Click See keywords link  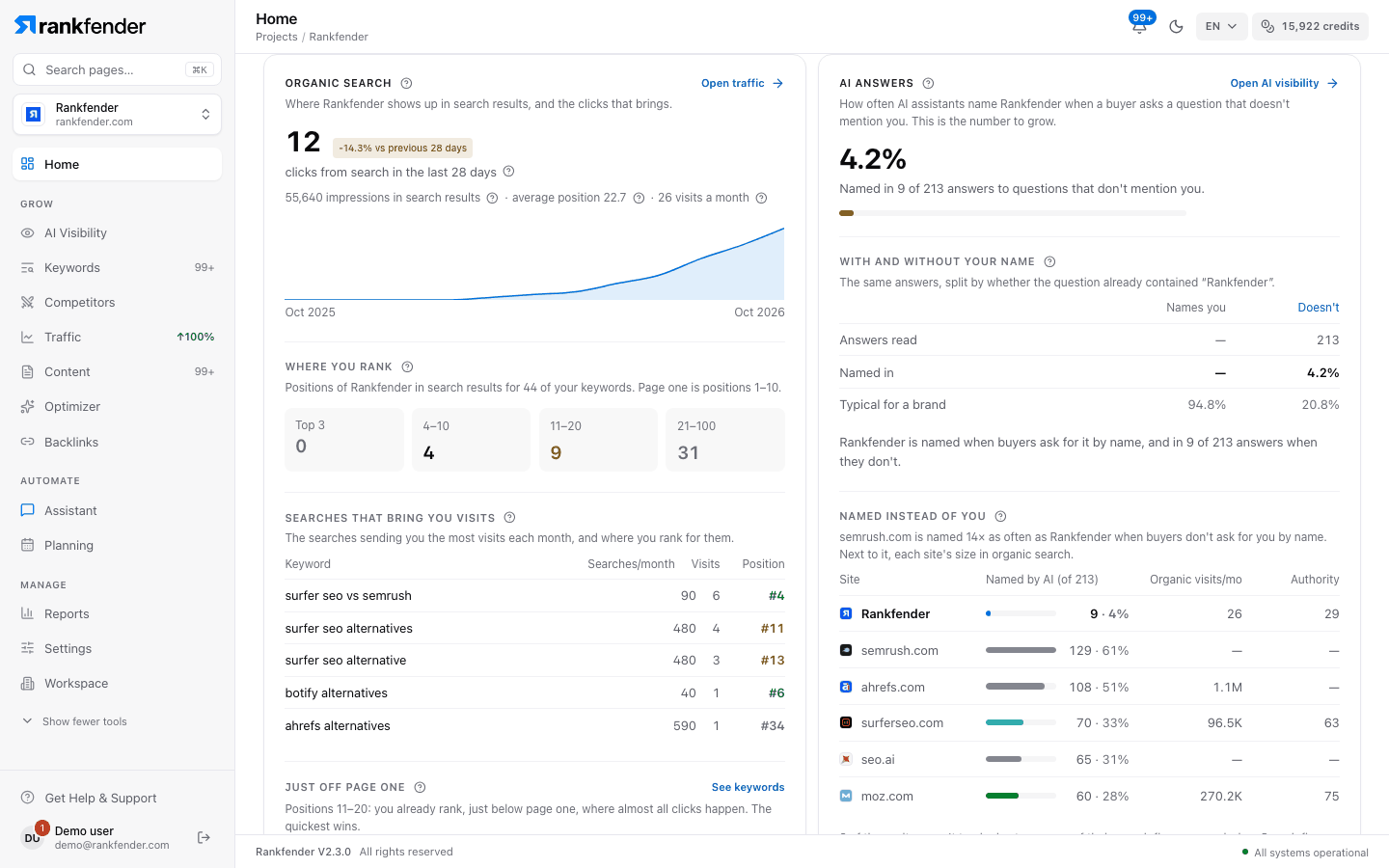(748, 787)
